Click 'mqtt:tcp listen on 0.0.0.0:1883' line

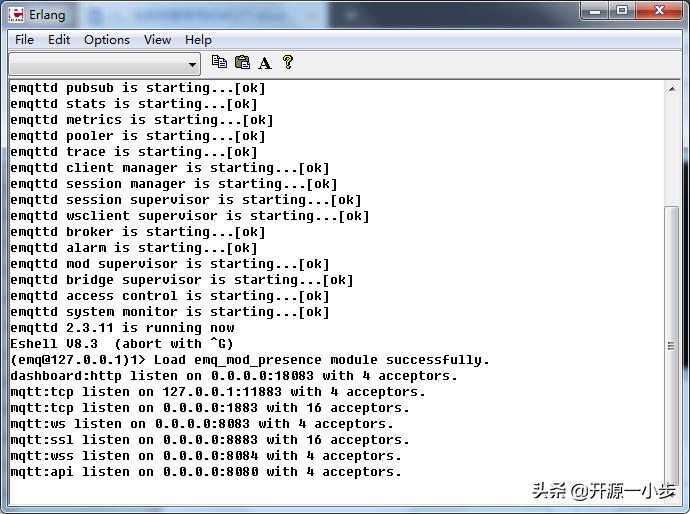210,408
